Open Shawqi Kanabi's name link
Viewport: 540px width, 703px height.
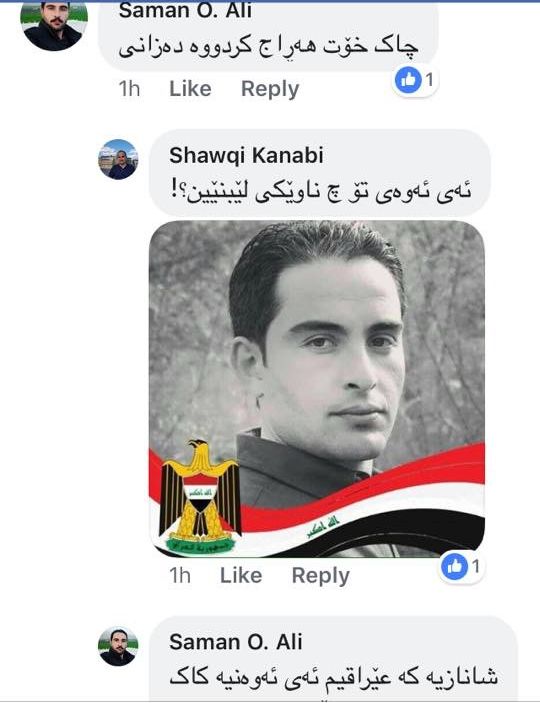pos(246,156)
